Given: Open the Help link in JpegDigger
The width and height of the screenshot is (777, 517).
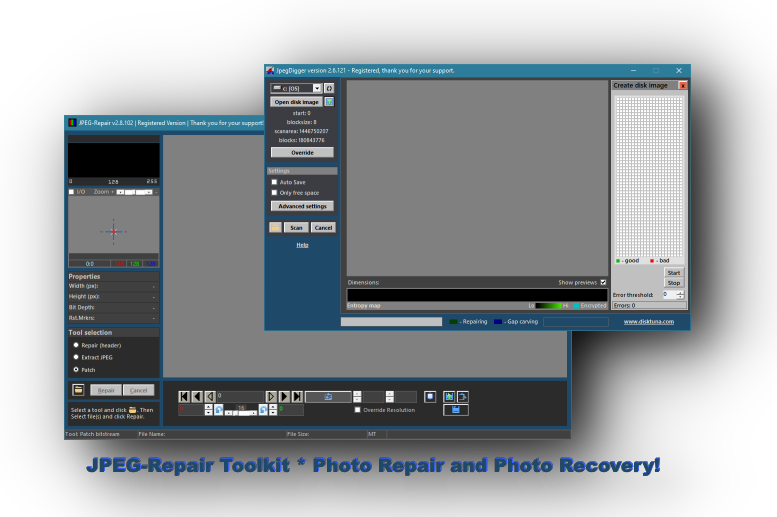Looking at the screenshot, I should (x=302, y=245).
